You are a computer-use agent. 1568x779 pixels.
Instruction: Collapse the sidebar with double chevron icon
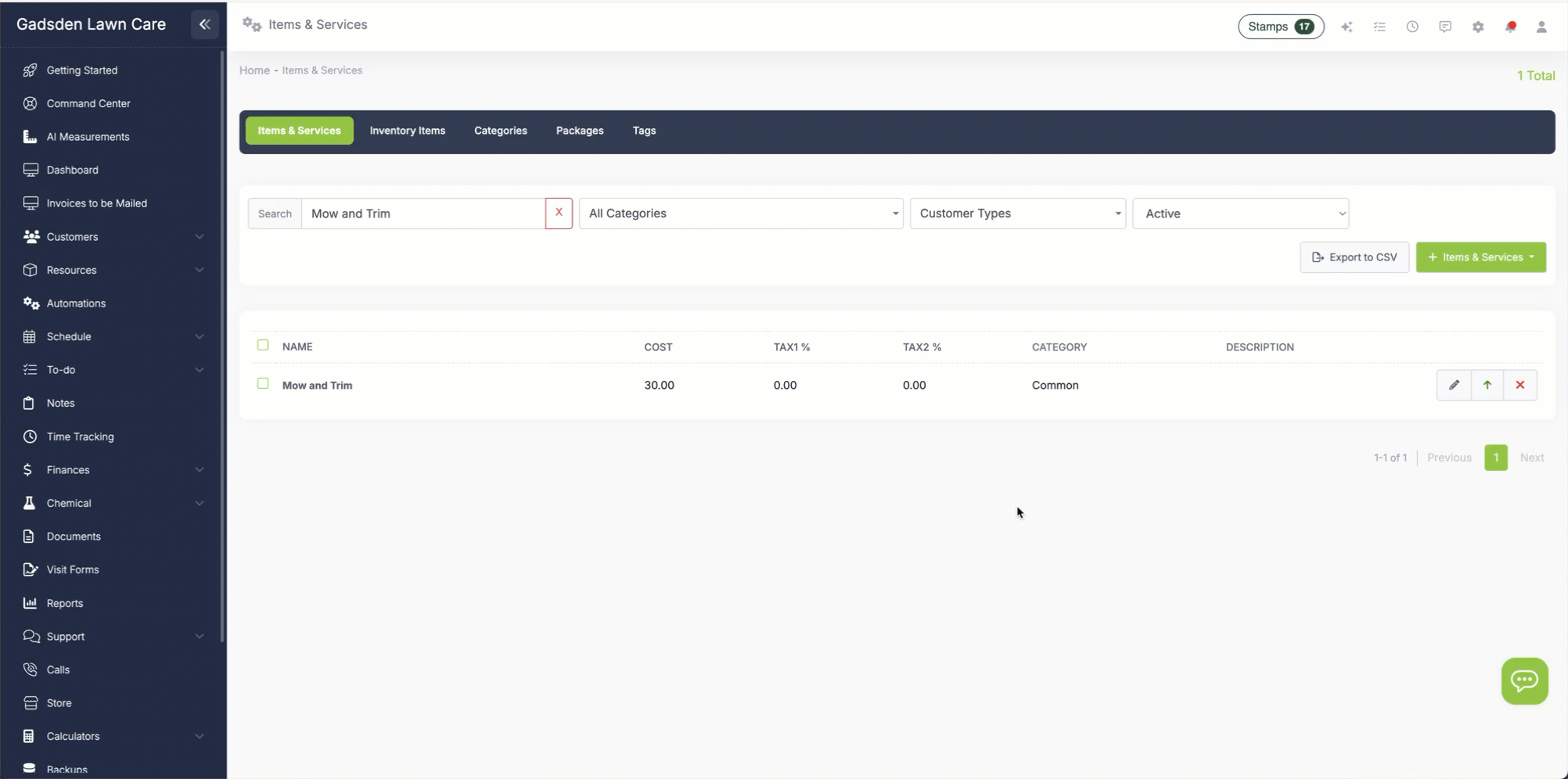pyautogui.click(x=204, y=24)
